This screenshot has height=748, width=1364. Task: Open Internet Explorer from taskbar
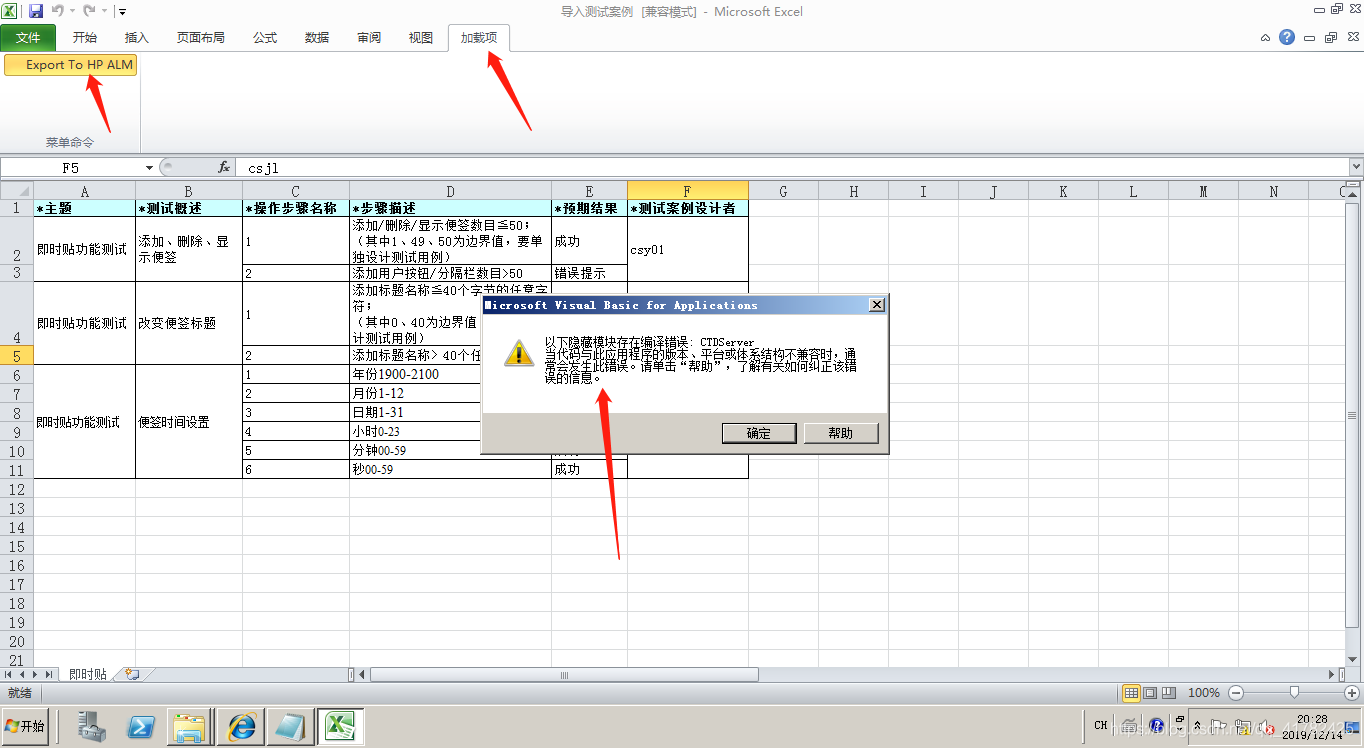pyautogui.click(x=242, y=727)
